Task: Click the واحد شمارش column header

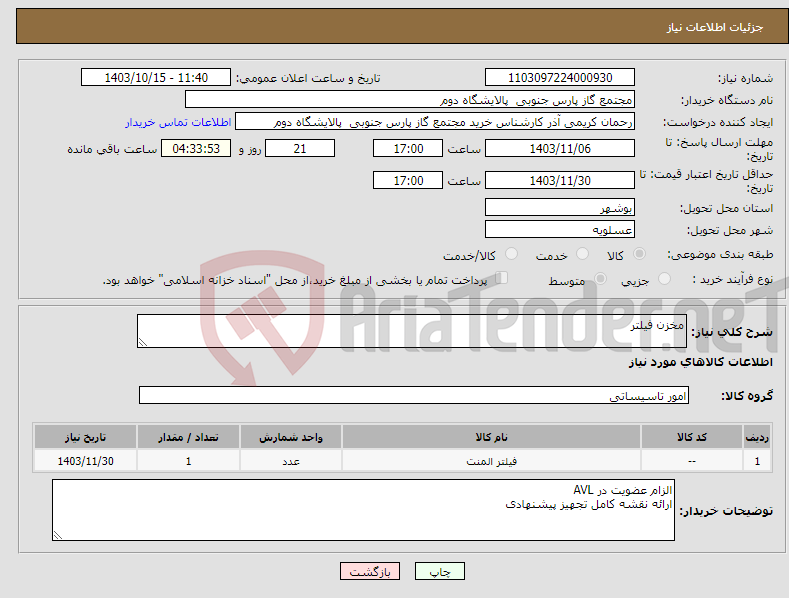Action: click(291, 437)
